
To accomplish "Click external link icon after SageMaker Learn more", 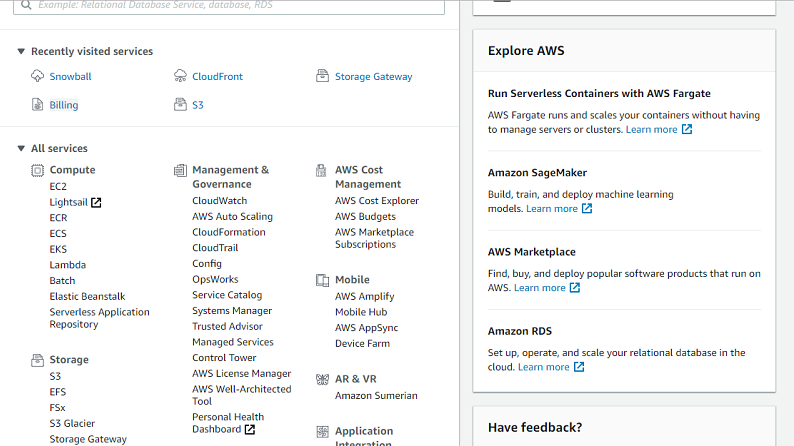I will (587, 209).
